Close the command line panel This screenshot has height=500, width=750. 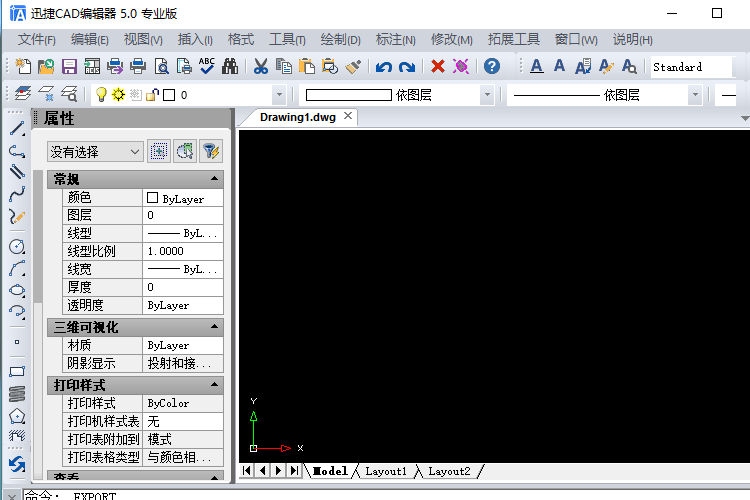coord(12,496)
